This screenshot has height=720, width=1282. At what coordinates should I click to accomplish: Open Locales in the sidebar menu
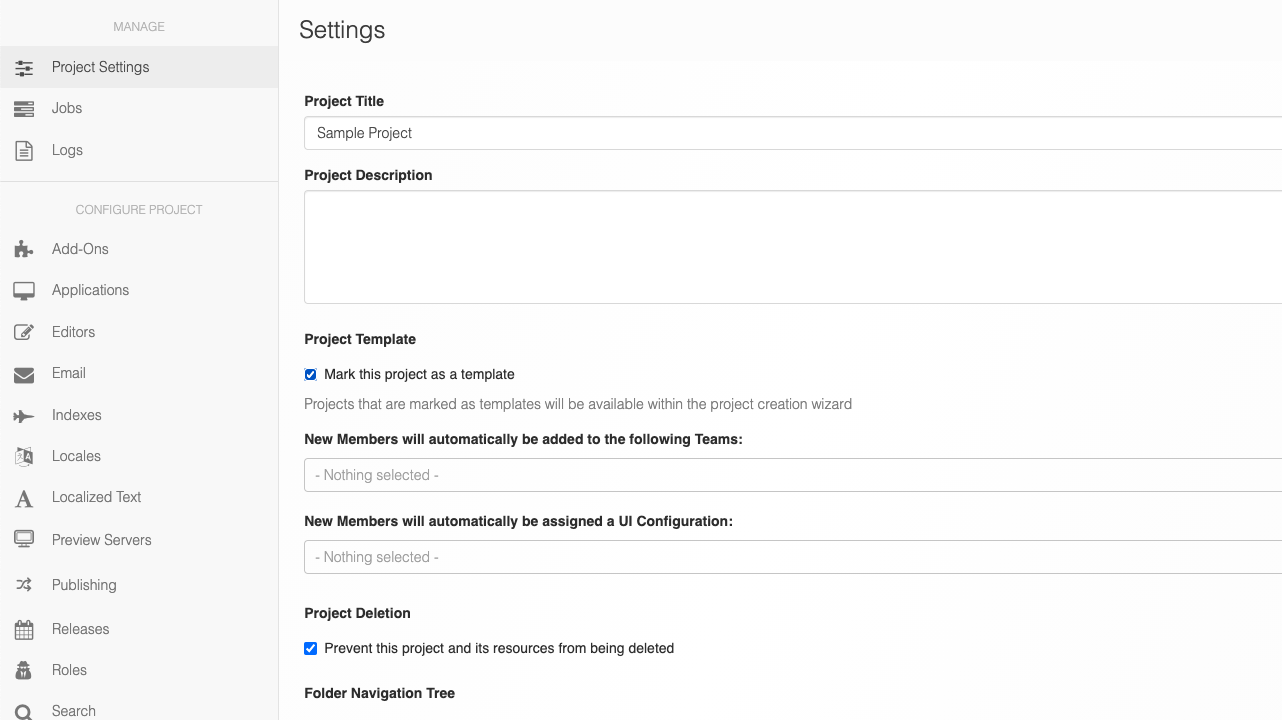point(76,456)
